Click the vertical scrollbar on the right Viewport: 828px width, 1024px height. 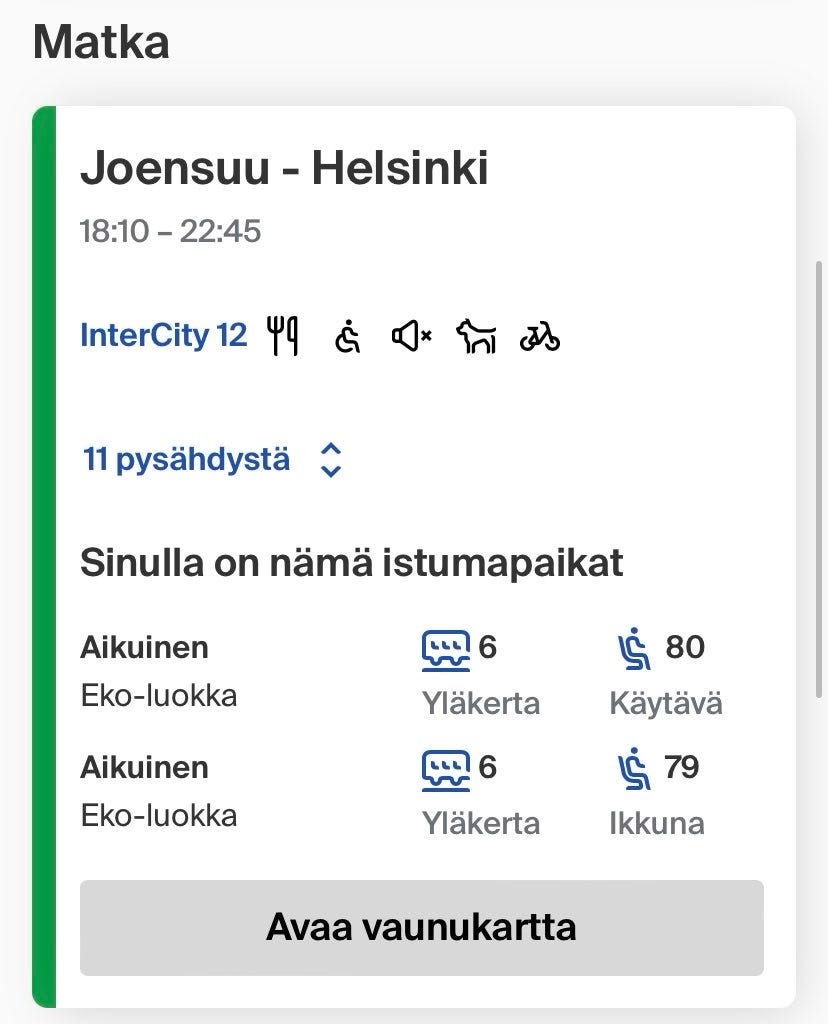821,480
